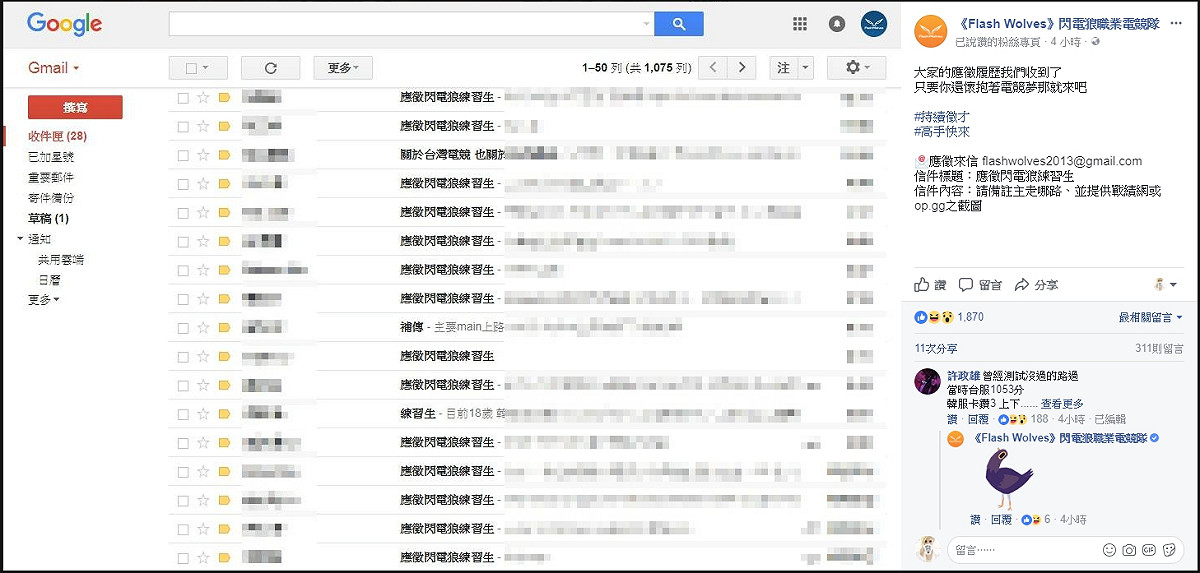Open the 最相關留言 comment sorting dropdown
The height and width of the screenshot is (573, 1200).
1150,317
